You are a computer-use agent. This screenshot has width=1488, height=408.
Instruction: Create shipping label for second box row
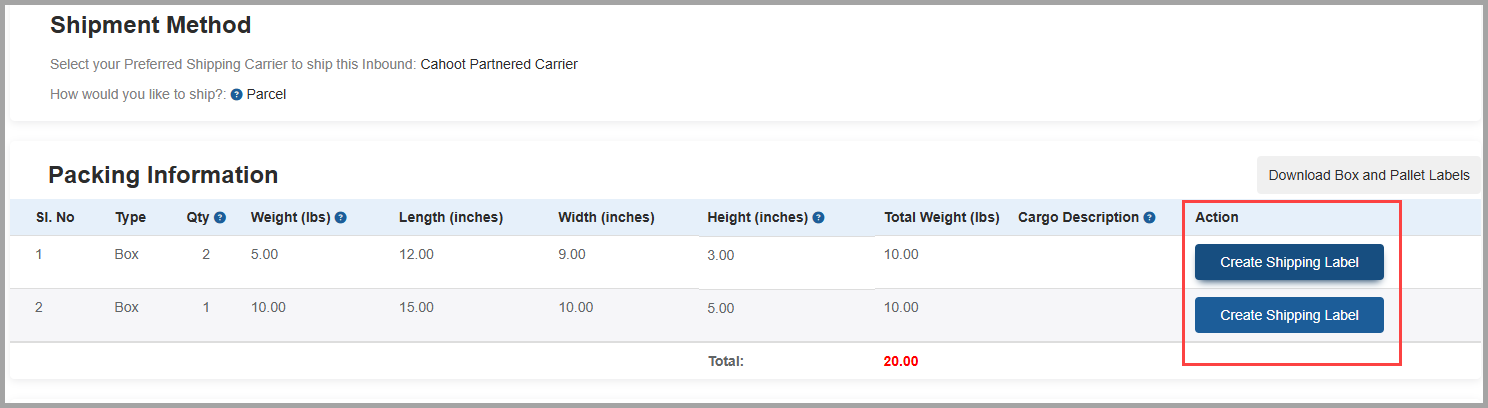(1289, 315)
